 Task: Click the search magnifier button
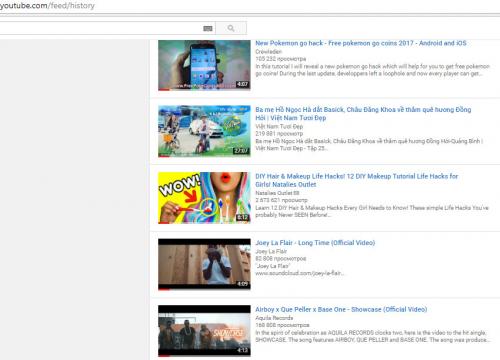point(231,28)
